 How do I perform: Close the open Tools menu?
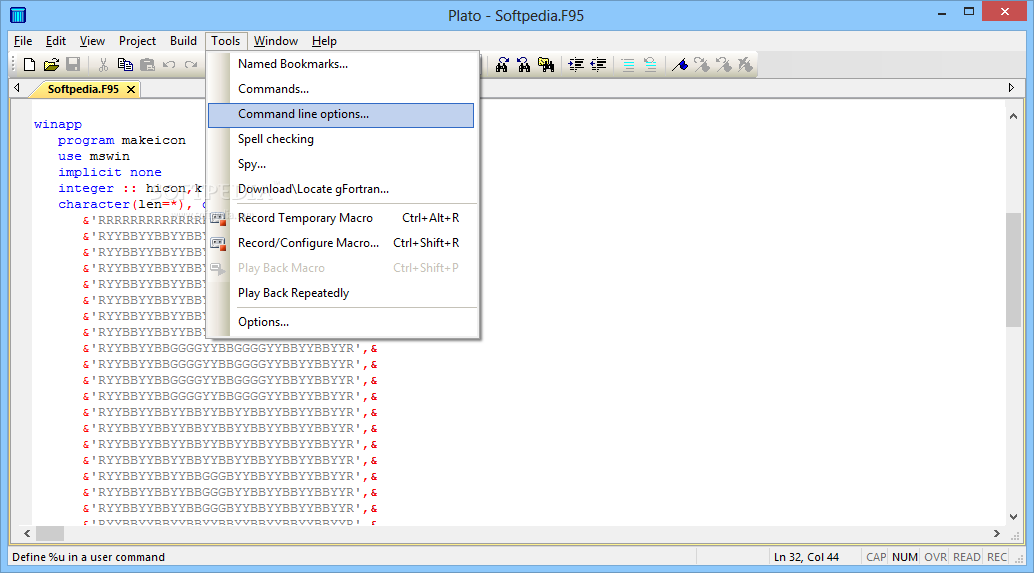point(226,41)
